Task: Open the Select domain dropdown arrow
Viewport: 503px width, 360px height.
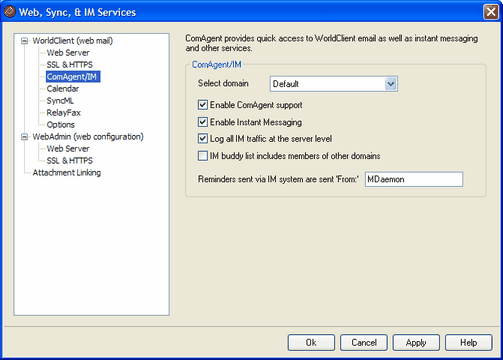Action: click(391, 84)
